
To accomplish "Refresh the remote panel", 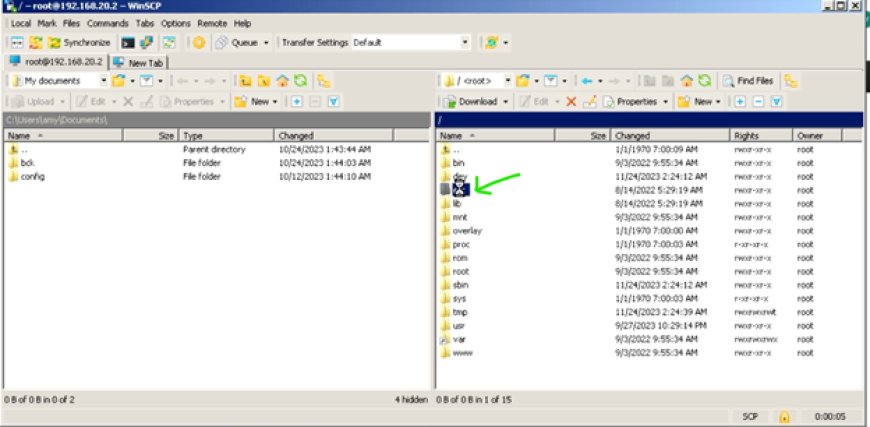I will pos(704,81).
